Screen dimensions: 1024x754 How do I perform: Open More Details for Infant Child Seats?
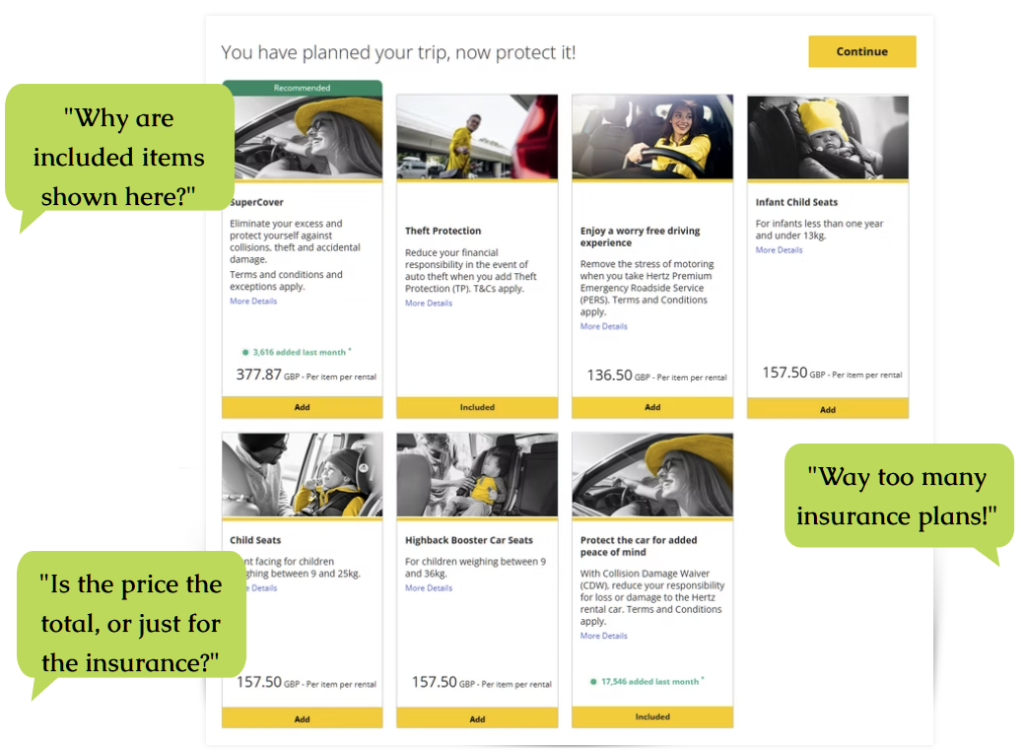779,250
